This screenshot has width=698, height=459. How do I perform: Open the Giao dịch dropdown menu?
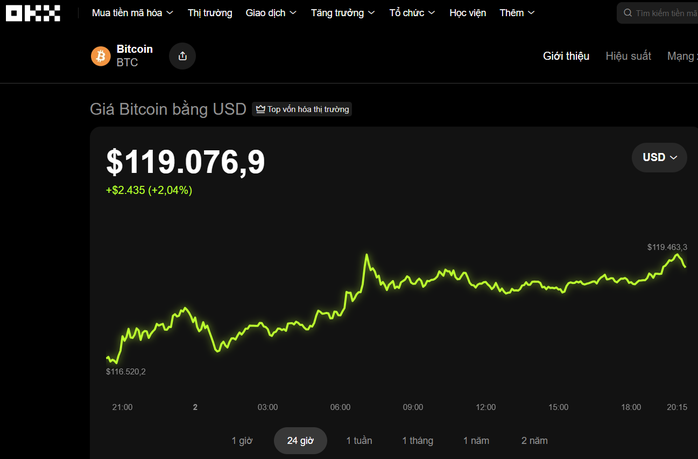[x=270, y=13]
